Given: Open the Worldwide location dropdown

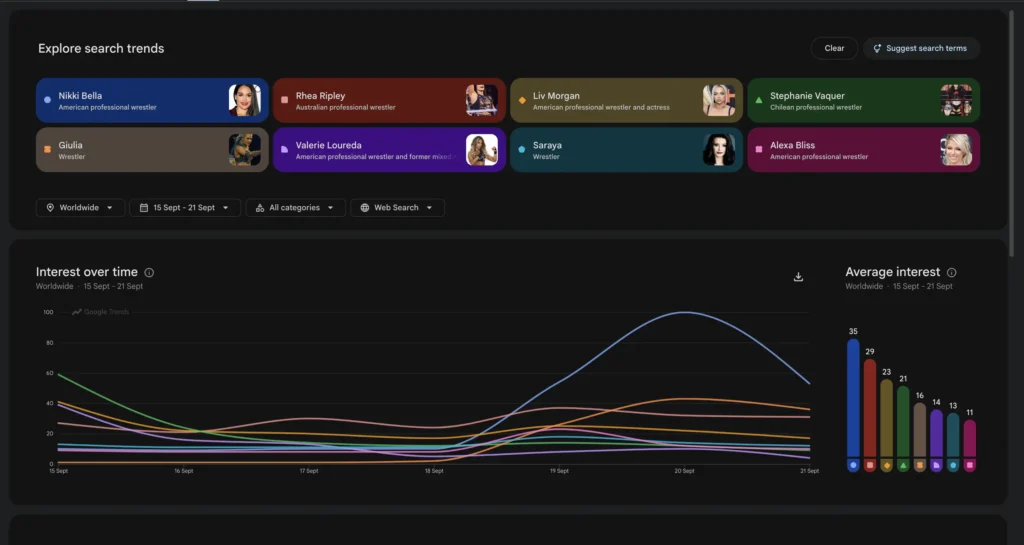Looking at the screenshot, I should pyautogui.click(x=80, y=208).
